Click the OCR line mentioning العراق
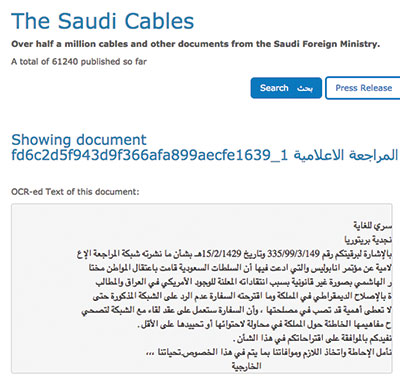Viewport: 400px width, 380px height. pos(244,282)
